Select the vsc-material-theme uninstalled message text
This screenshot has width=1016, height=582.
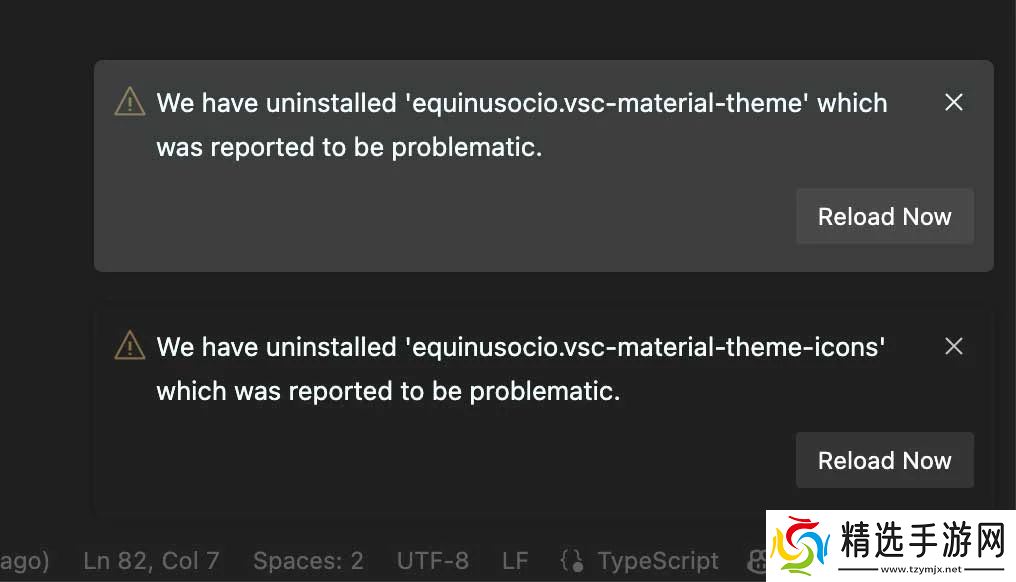(521, 125)
